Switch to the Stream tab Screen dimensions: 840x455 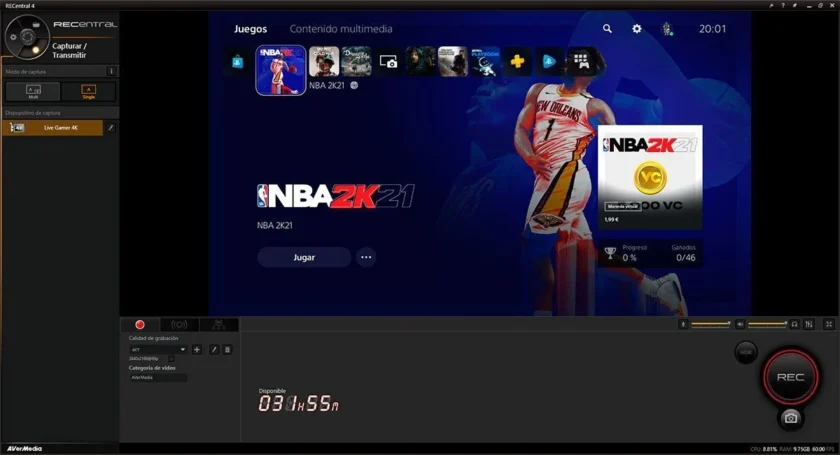(x=179, y=324)
